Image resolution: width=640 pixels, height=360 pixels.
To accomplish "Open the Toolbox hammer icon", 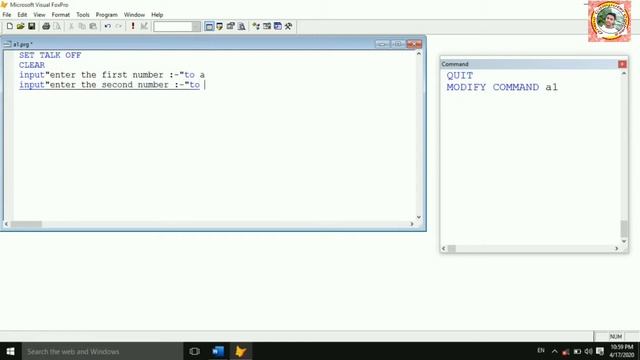I will (x=289, y=27).
